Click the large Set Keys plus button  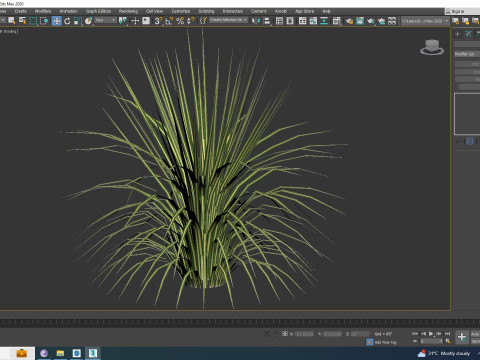point(462,337)
